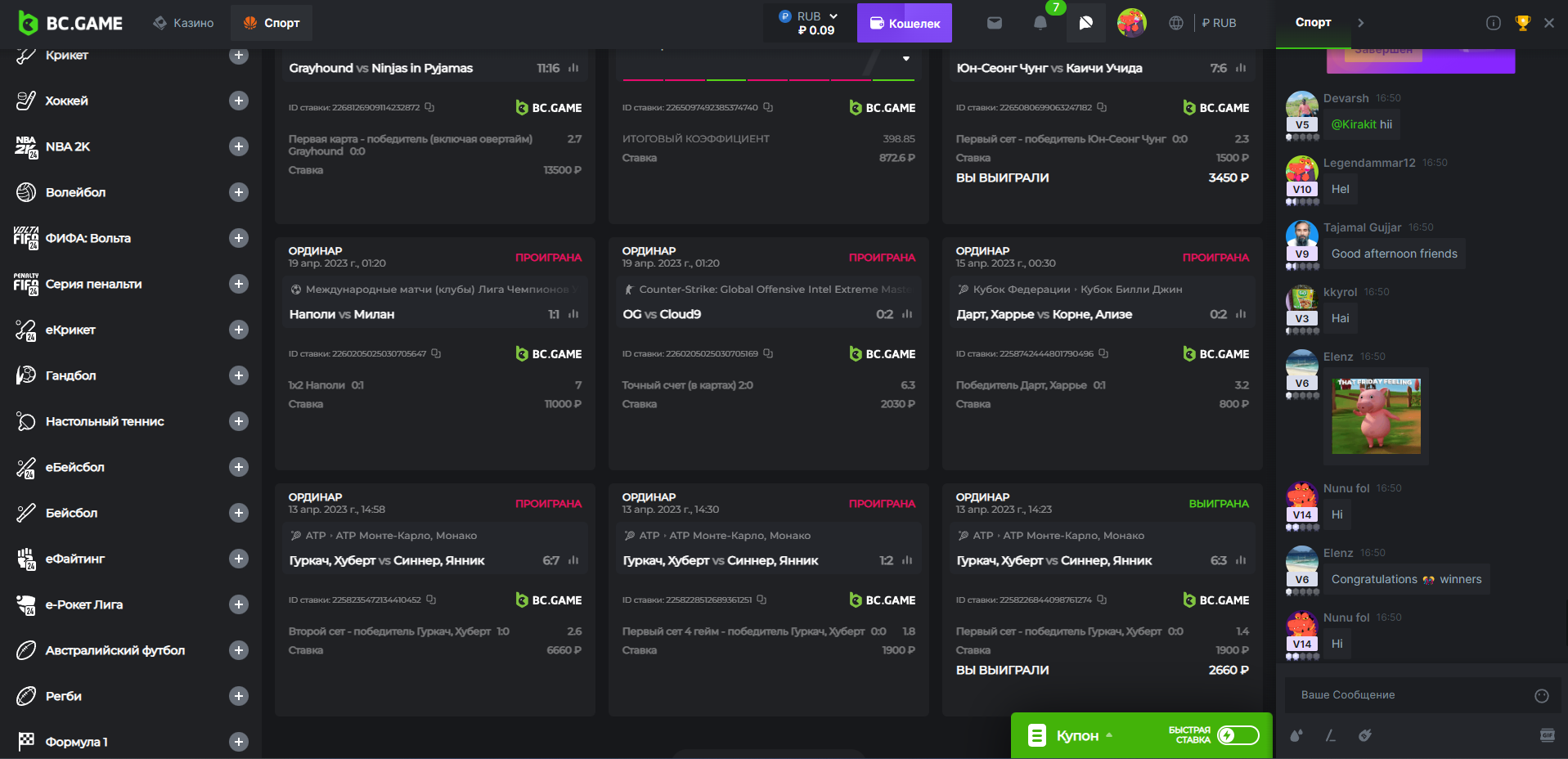Open the ₽ RUB odds currency selector
Viewport: 1568px width, 759px height.
pos(1219,23)
